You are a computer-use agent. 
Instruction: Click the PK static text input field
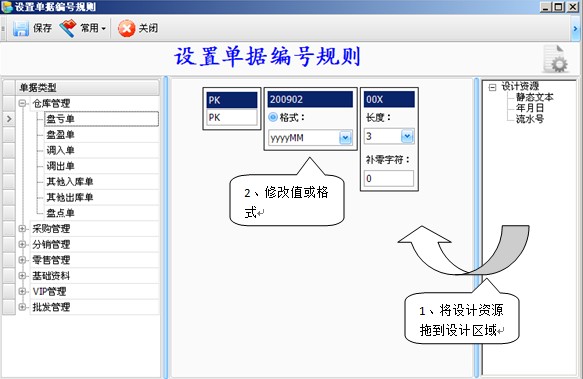232,118
